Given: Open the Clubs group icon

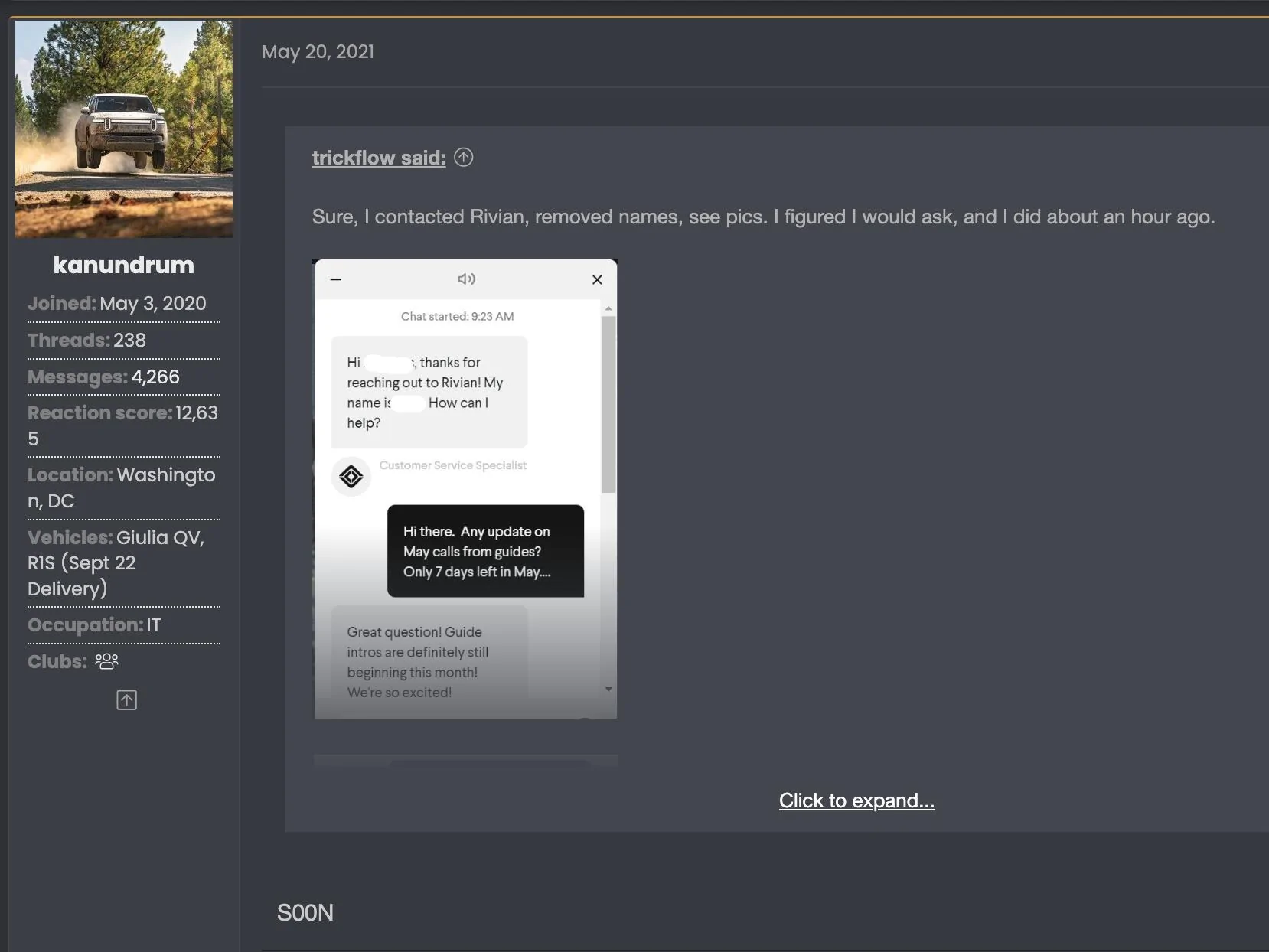Looking at the screenshot, I should 106,661.
